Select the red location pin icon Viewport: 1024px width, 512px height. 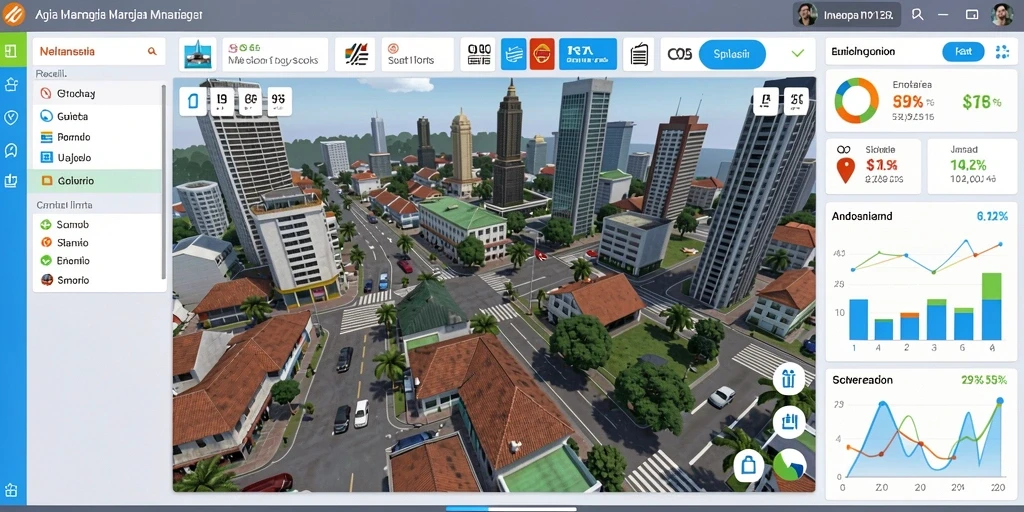[845, 170]
